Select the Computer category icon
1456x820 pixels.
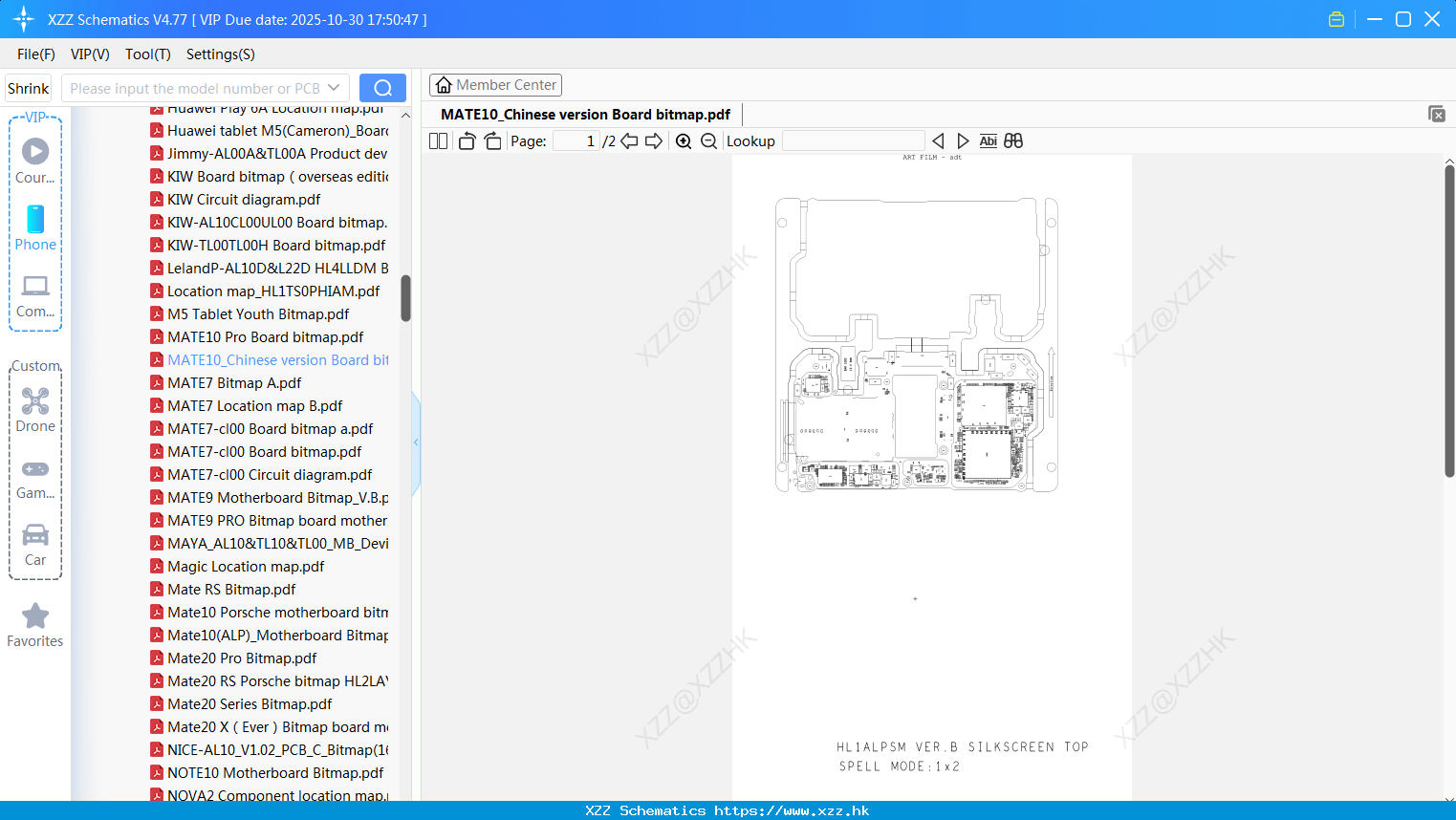click(x=35, y=295)
